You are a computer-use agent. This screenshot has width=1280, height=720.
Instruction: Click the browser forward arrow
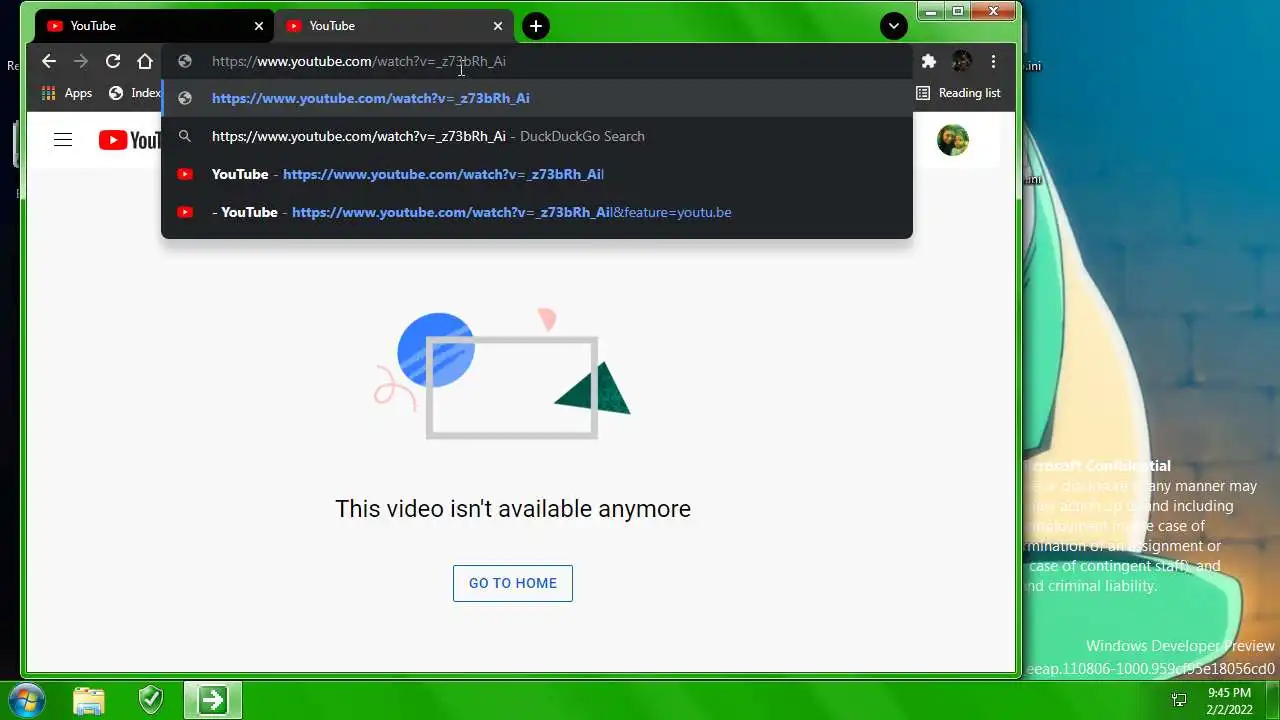click(81, 61)
